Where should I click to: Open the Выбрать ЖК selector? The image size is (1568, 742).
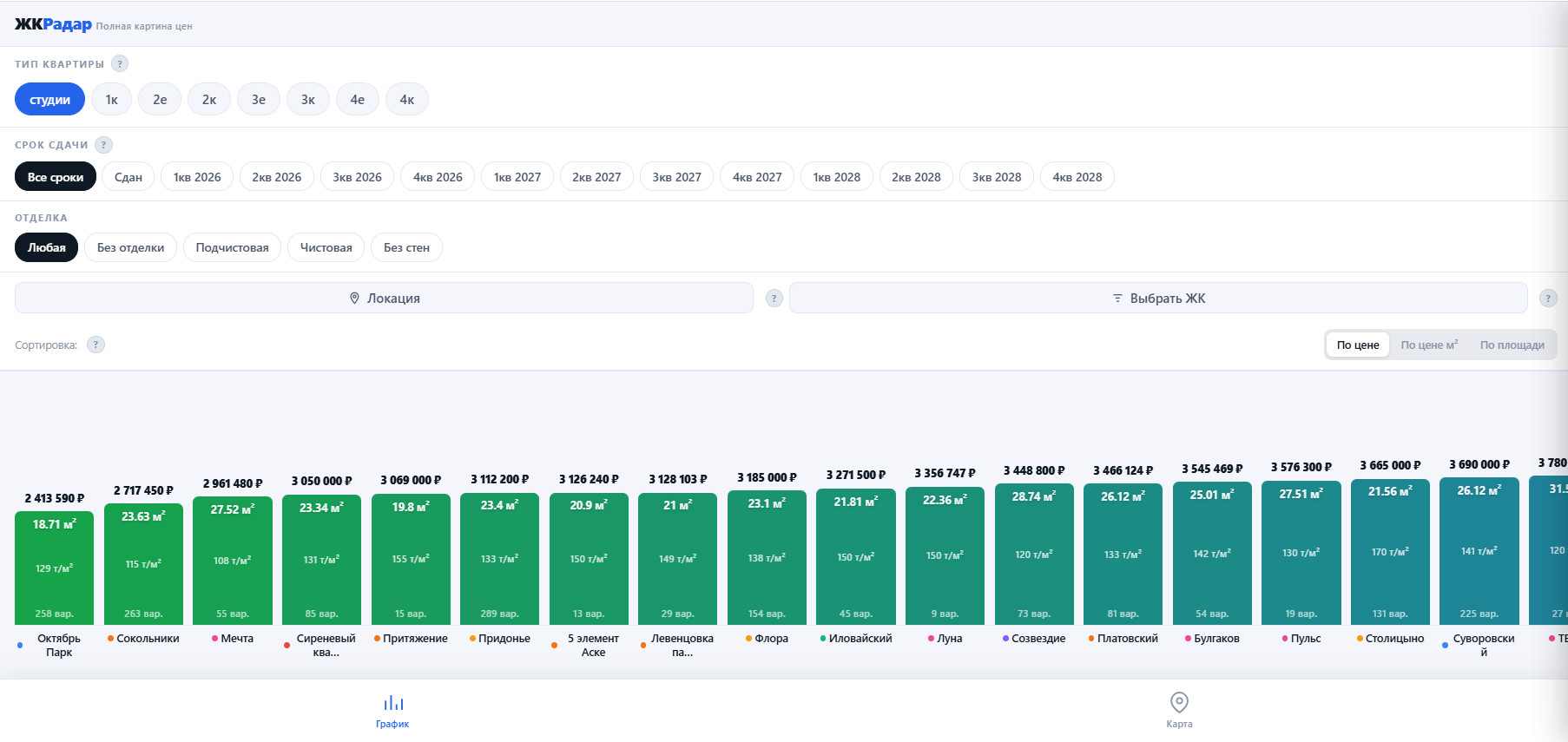(x=1158, y=298)
